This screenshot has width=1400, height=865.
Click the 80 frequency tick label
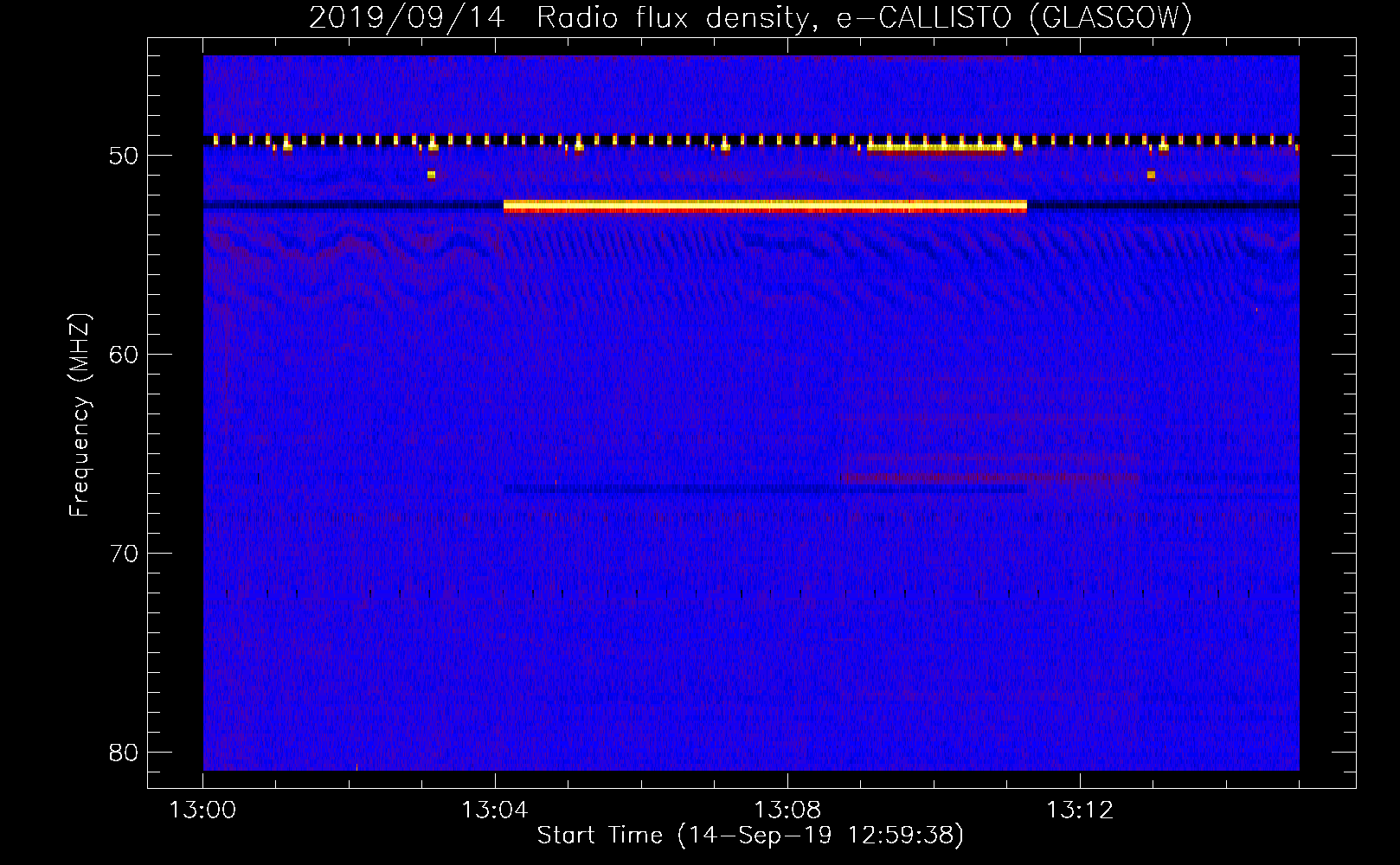pos(124,753)
